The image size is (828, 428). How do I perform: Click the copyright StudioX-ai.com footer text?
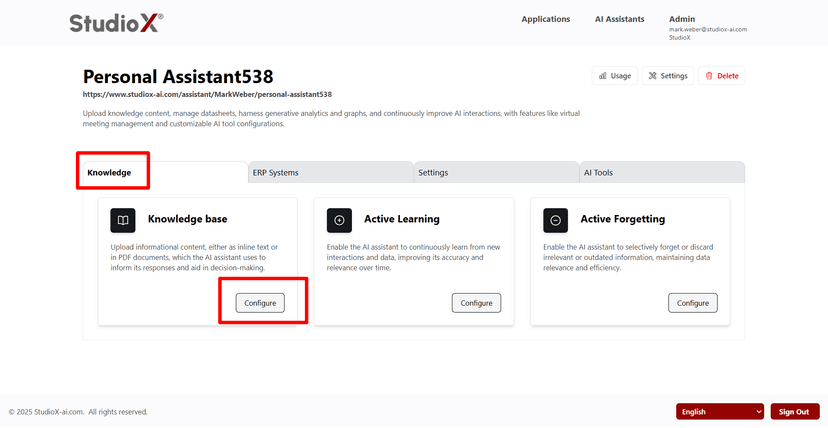tap(78, 412)
